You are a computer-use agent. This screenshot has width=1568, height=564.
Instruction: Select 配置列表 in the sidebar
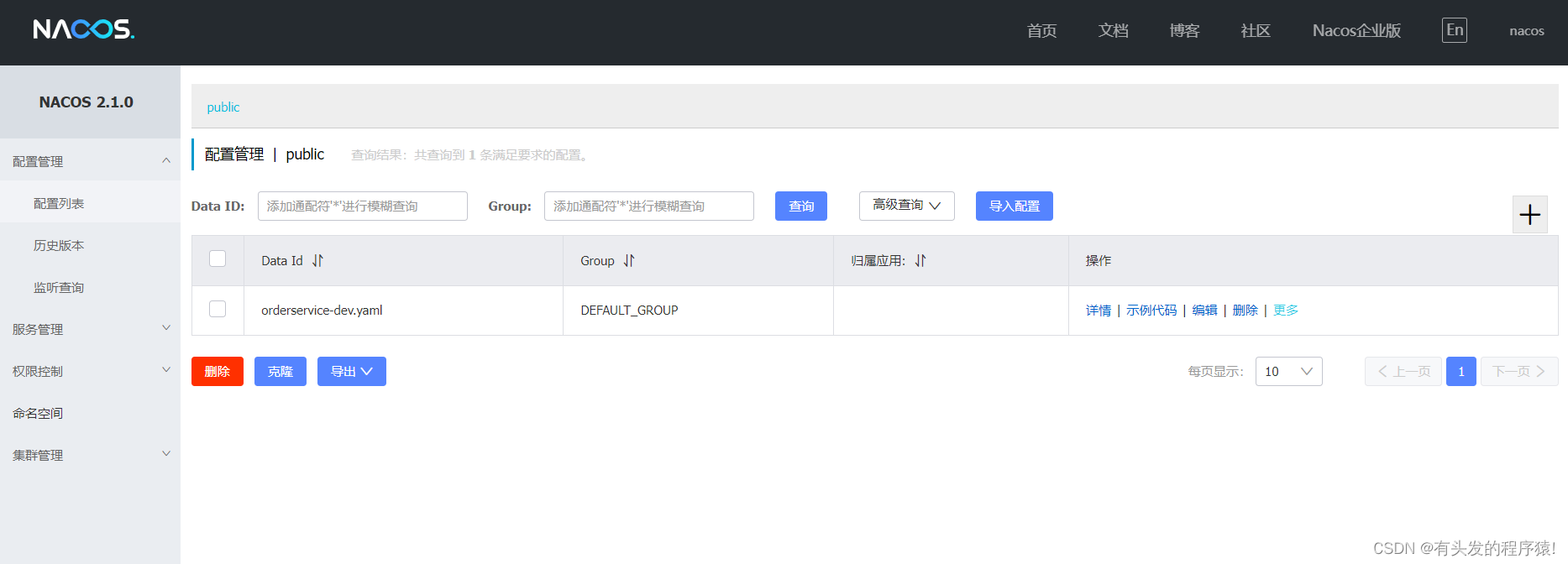click(x=90, y=203)
